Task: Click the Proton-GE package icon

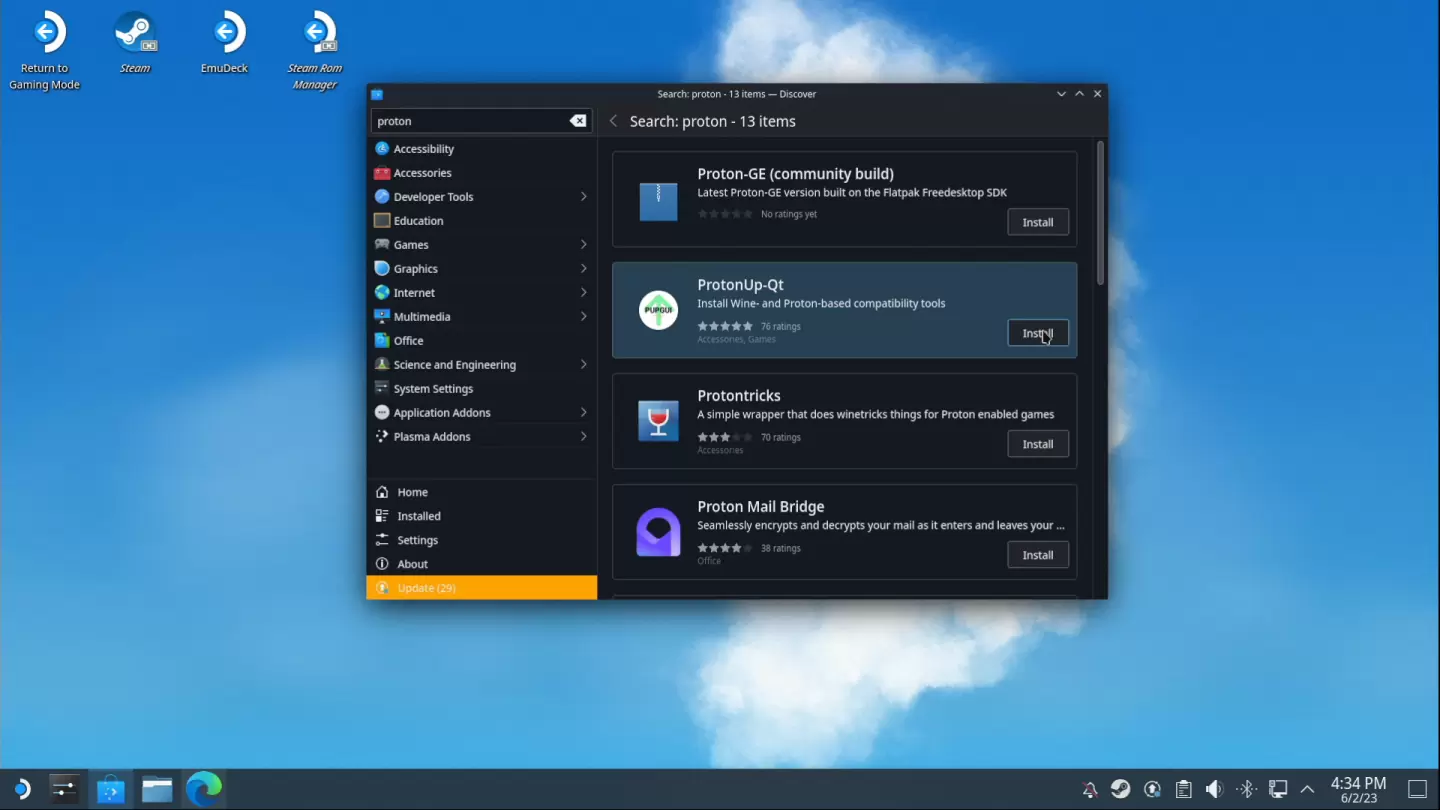Action: point(658,201)
